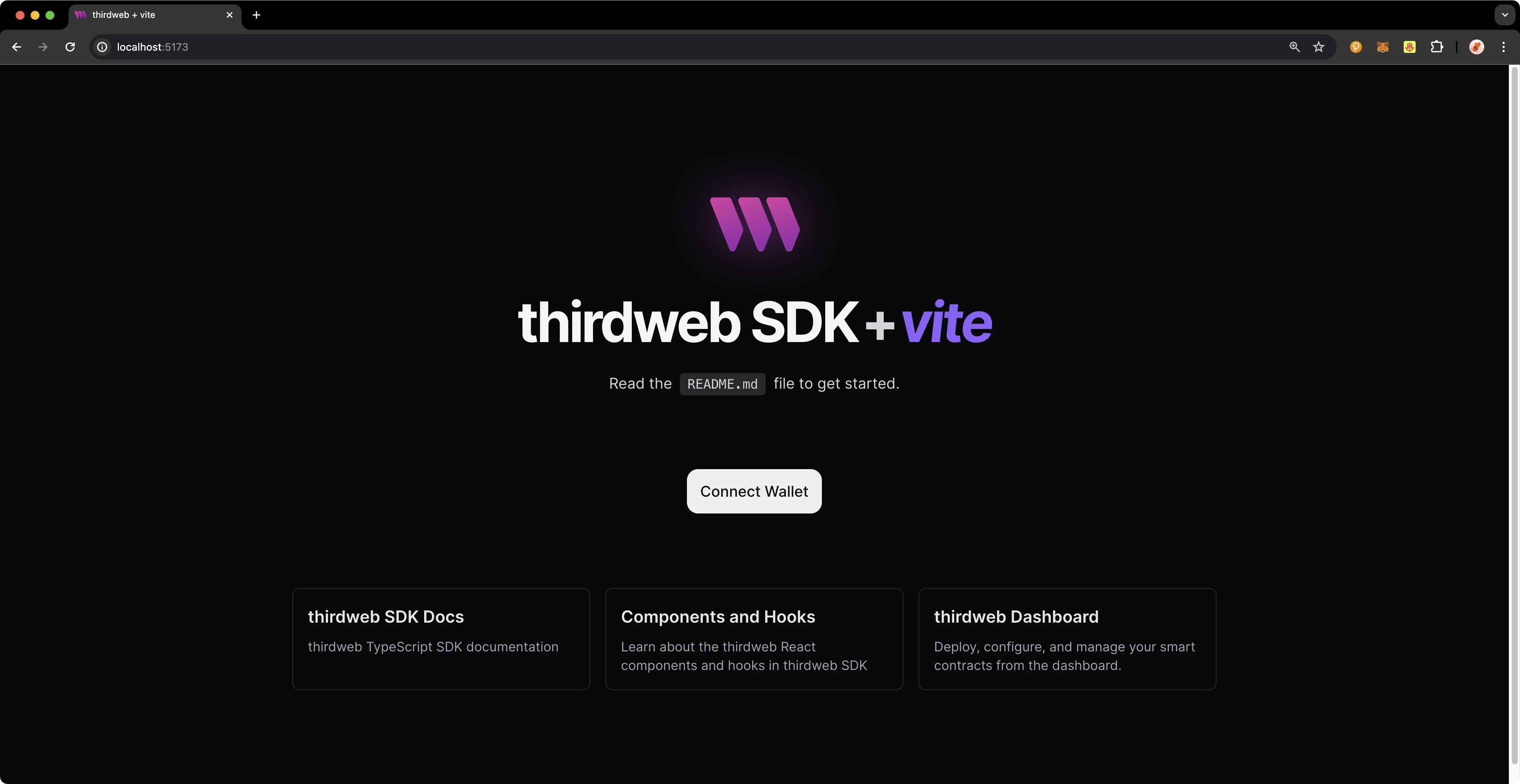This screenshot has height=784, width=1520.
Task: Click the Connect Wallet button
Action: [x=754, y=491]
